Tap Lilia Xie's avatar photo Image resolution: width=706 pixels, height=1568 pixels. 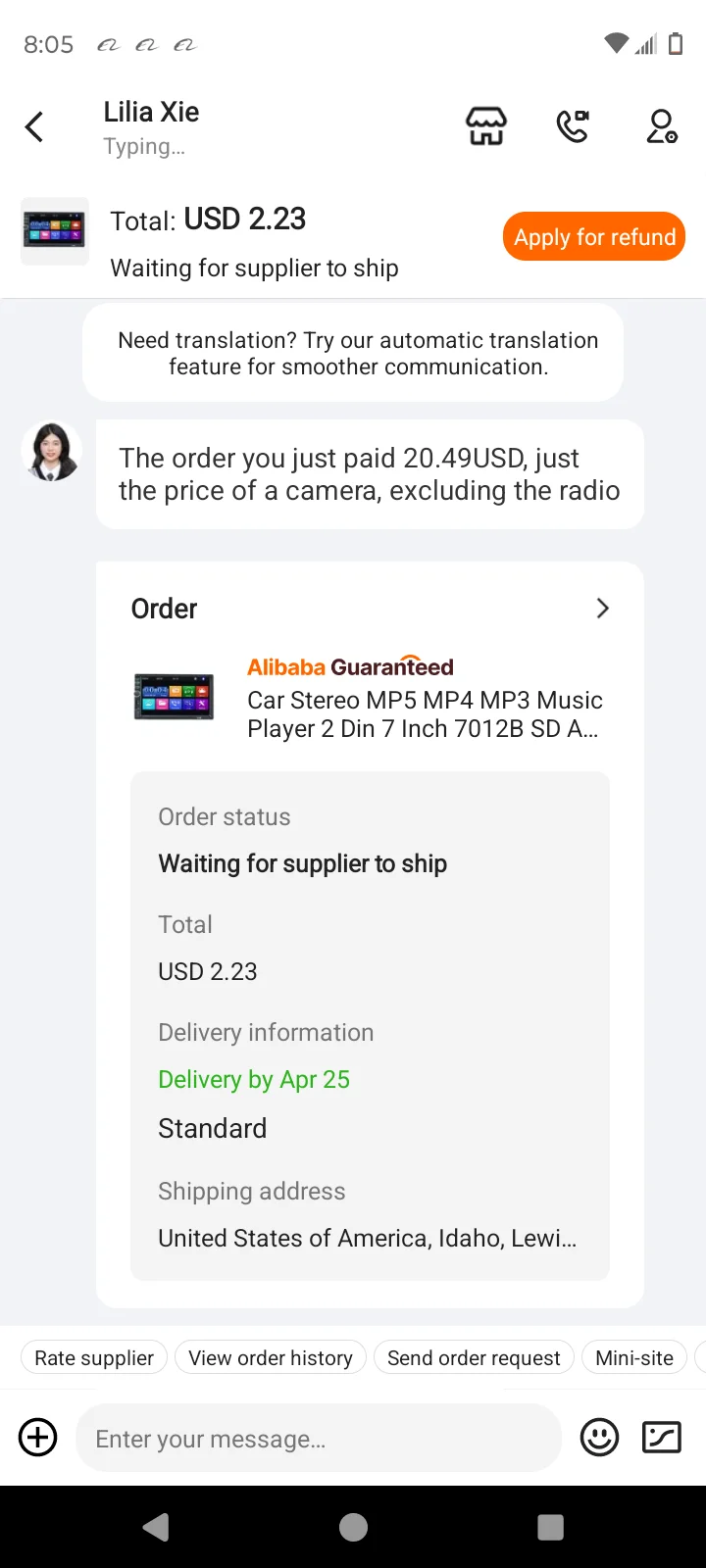click(x=52, y=452)
